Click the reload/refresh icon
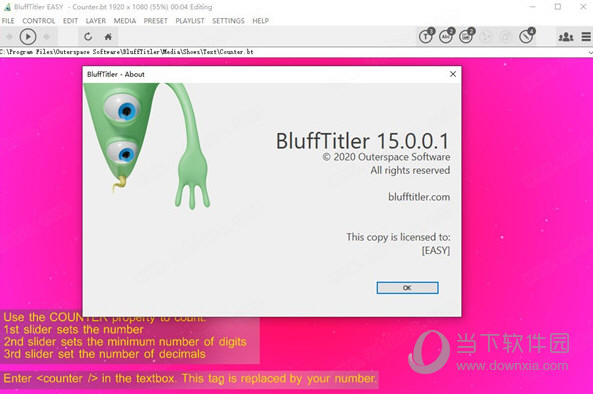 [x=88, y=37]
